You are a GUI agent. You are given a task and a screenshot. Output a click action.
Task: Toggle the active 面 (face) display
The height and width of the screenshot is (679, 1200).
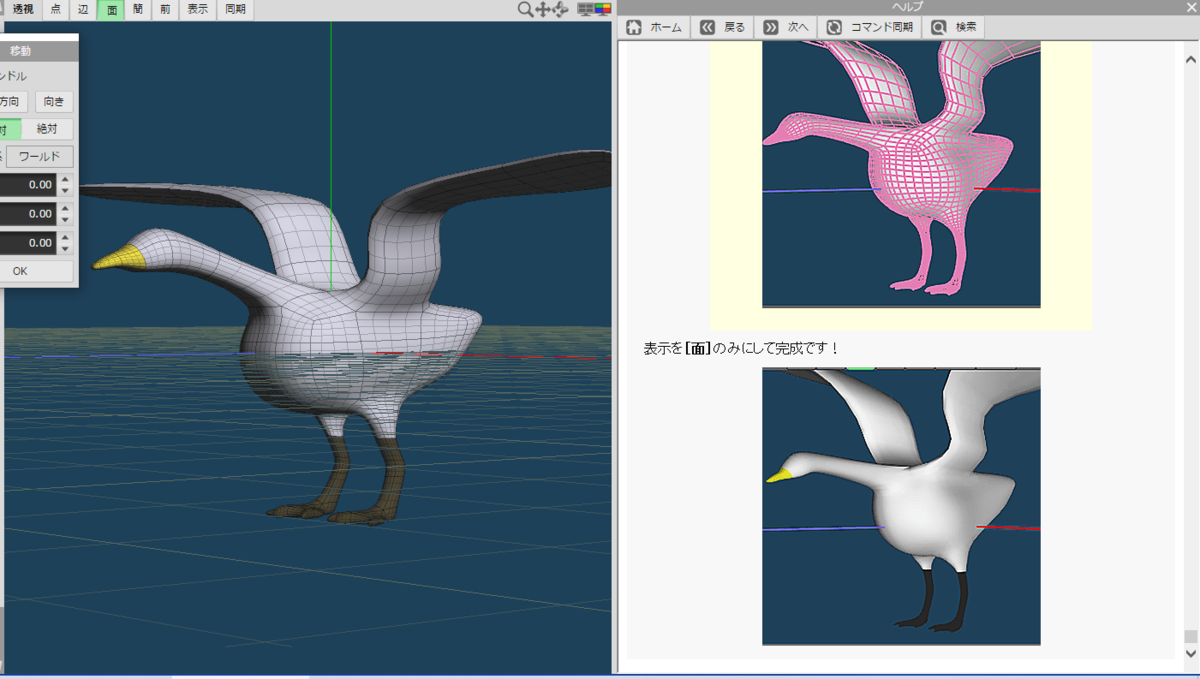point(111,10)
